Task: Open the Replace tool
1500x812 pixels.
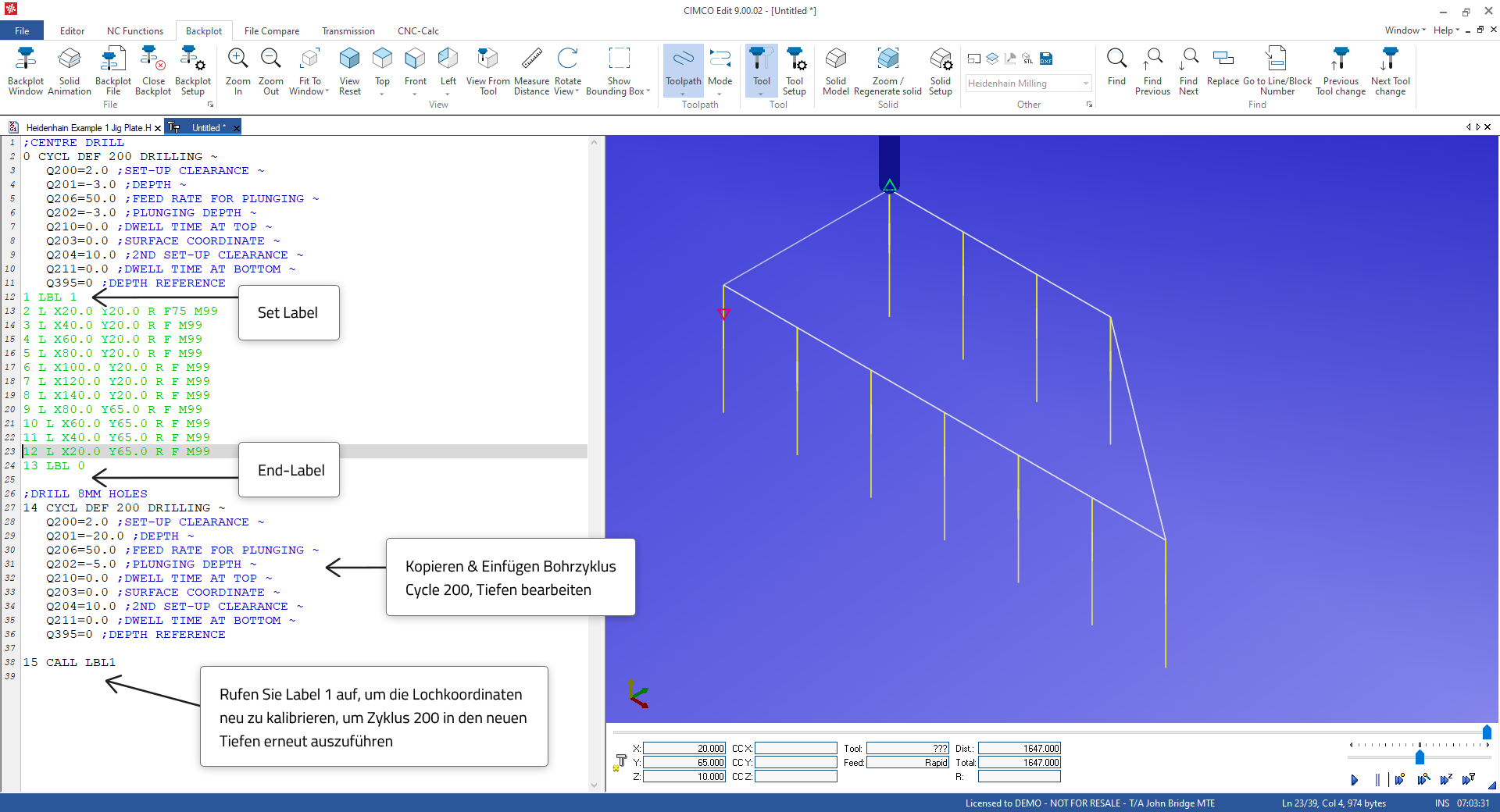Action: tap(1223, 66)
